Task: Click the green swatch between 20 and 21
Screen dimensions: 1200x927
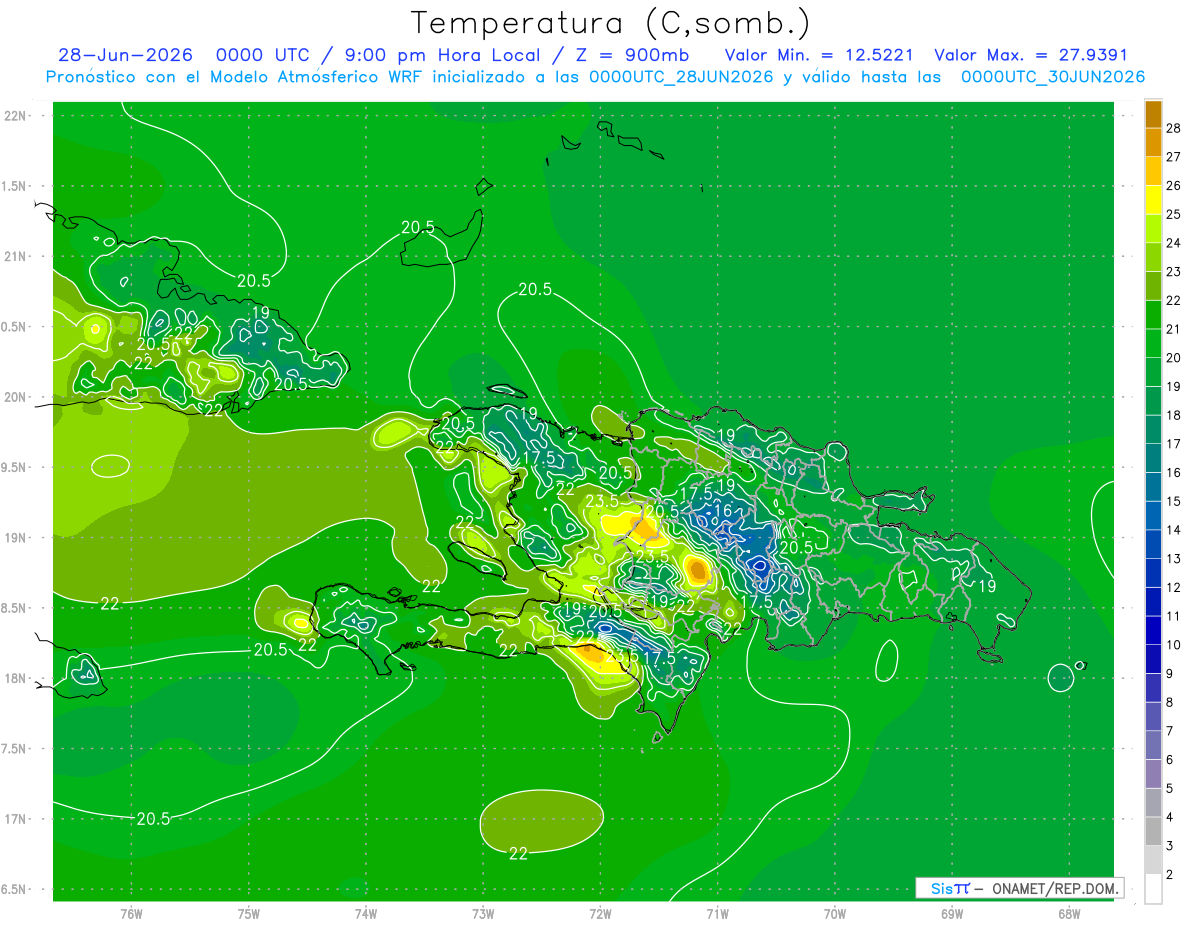Action: click(x=1153, y=343)
